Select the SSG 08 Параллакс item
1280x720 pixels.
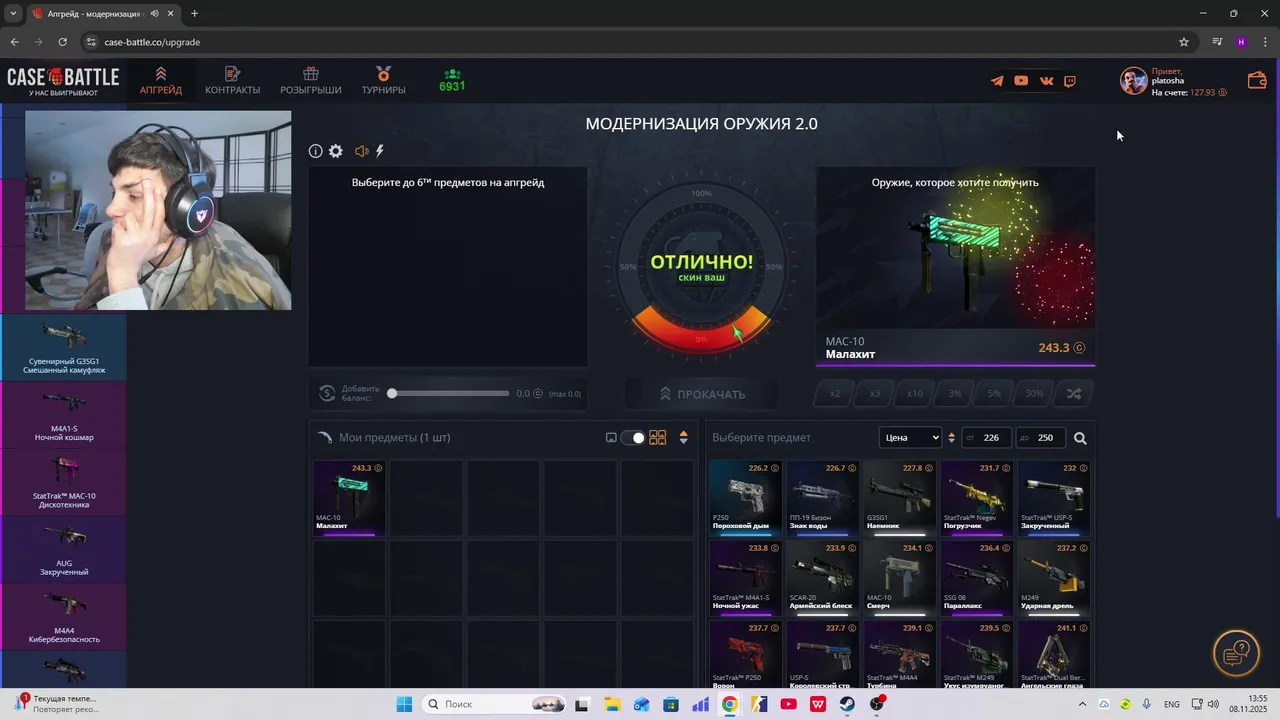[976, 578]
